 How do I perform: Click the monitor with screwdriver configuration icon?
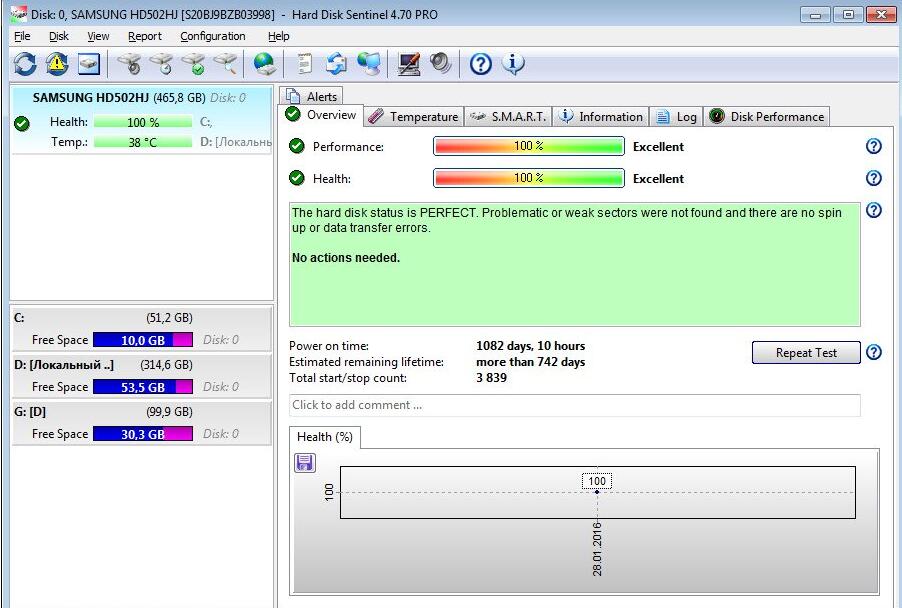click(x=408, y=64)
